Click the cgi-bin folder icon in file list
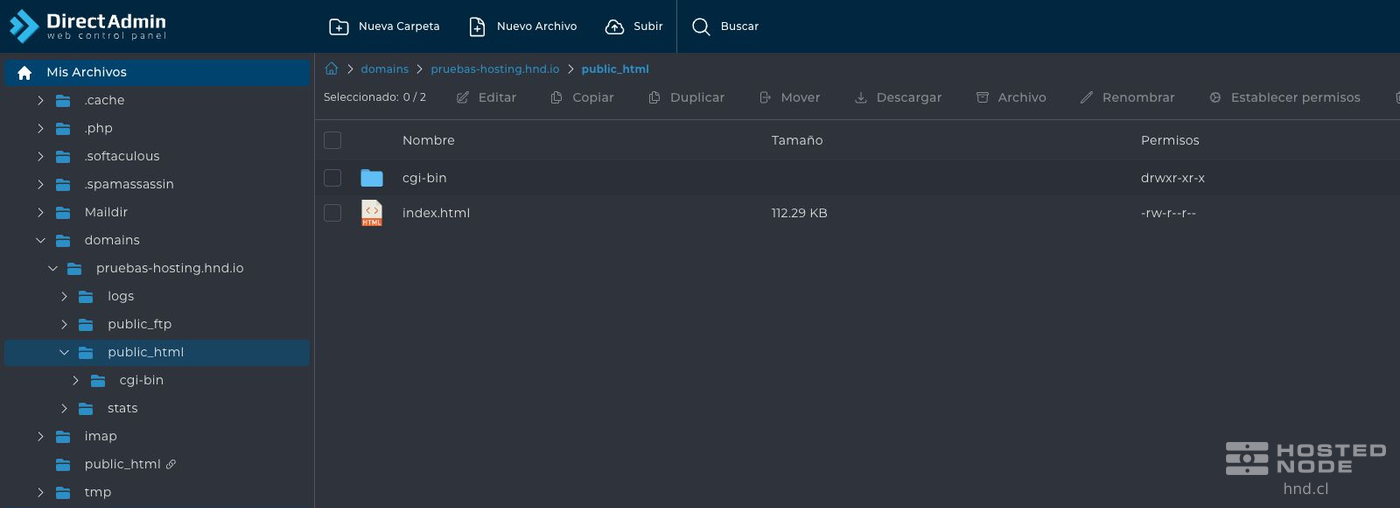This screenshot has width=1400, height=508. coord(372,178)
